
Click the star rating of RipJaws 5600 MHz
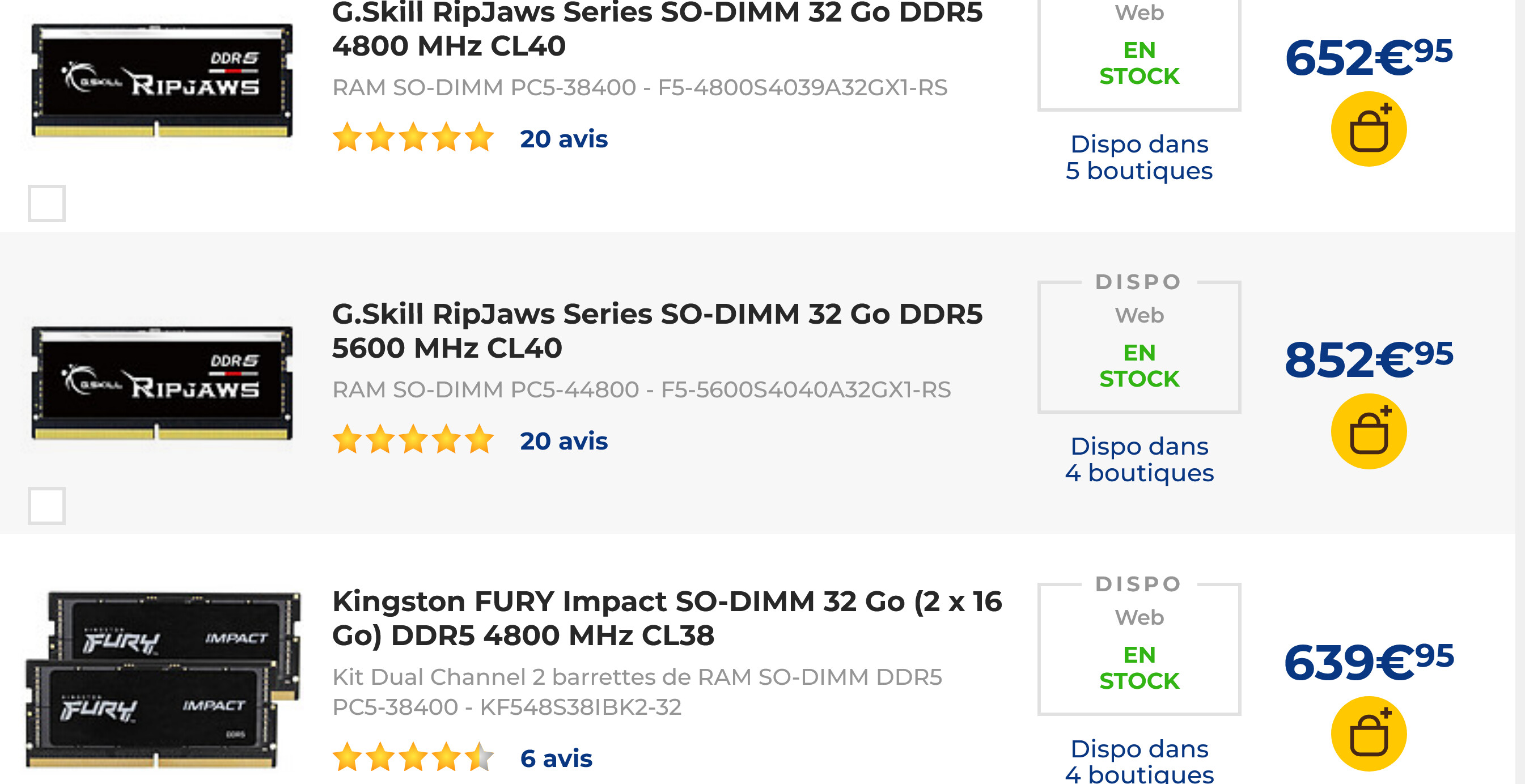(413, 440)
